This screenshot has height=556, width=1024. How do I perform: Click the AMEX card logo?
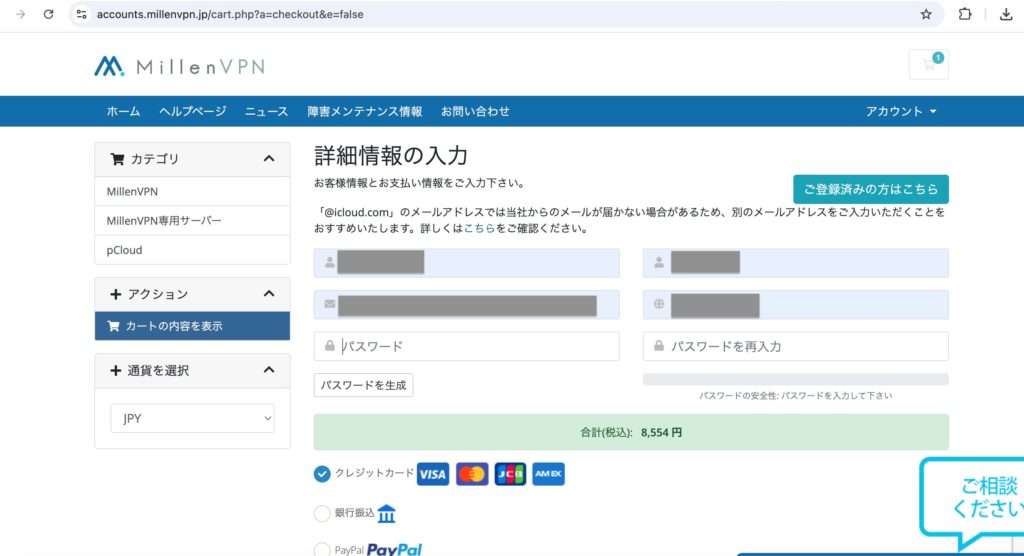point(549,474)
